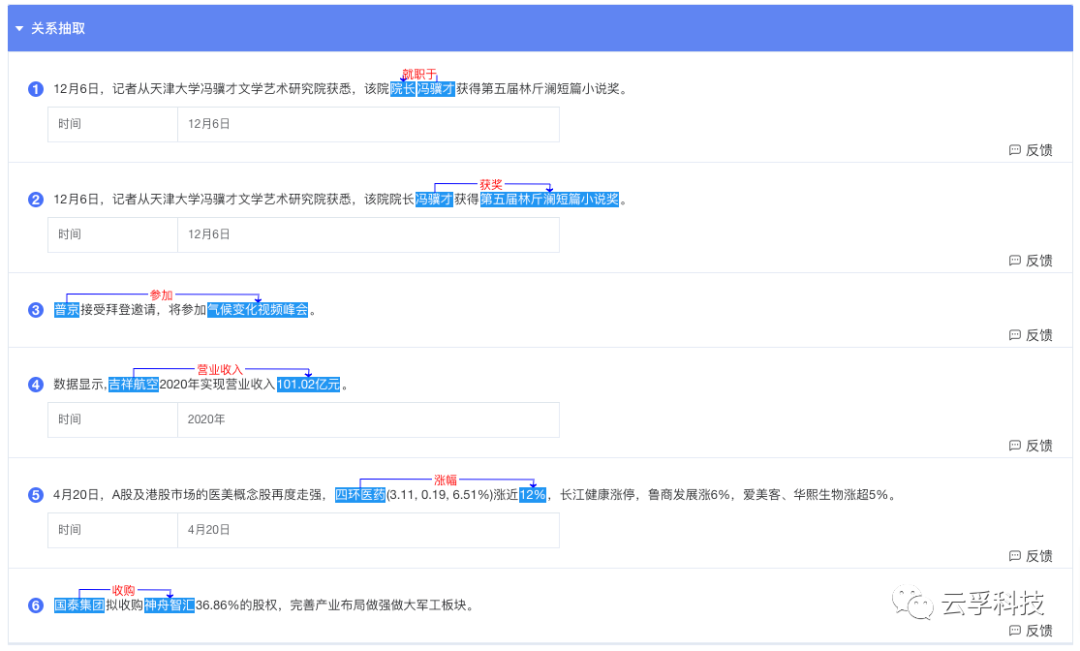Click number 3 badge icon
Image resolution: width=1080 pixels, height=651 pixels.
pyautogui.click(x=36, y=310)
